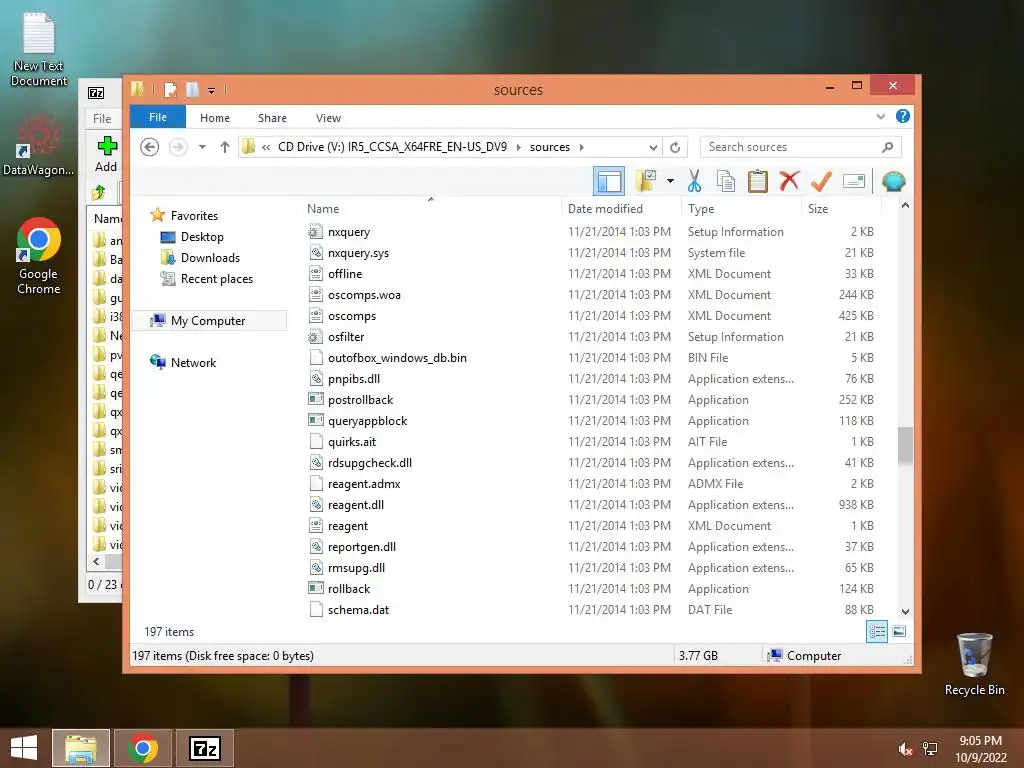Open the View ribbon tab
Image resolution: width=1024 pixels, height=768 pixels.
328,118
